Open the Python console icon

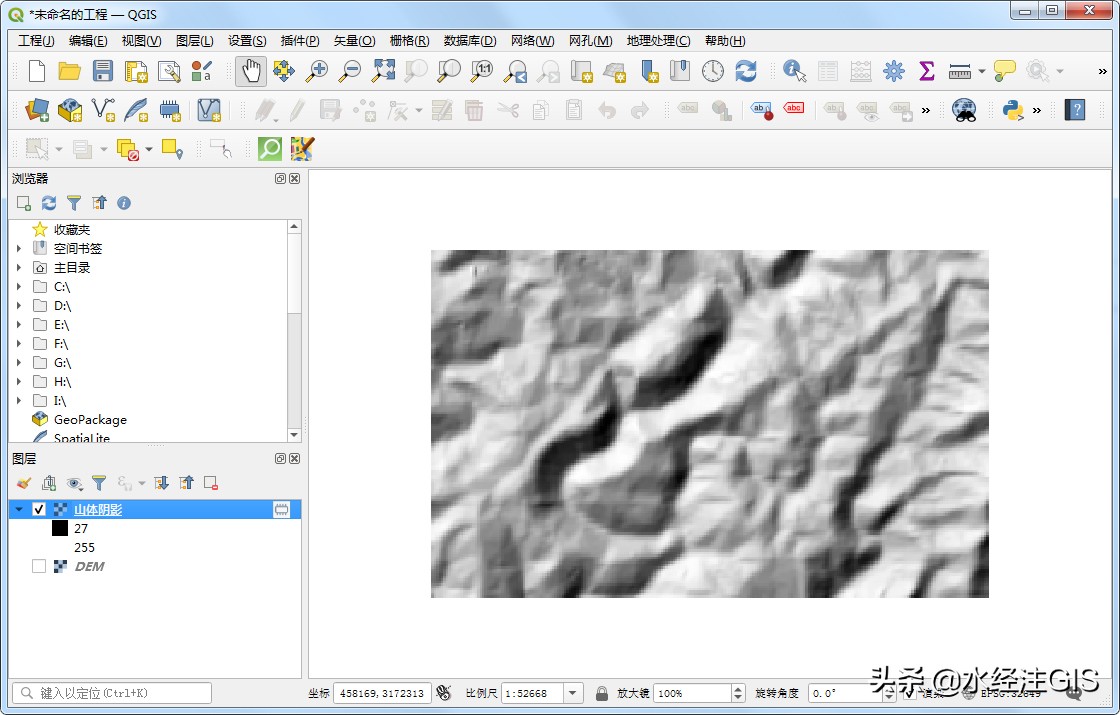[x=1013, y=110]
